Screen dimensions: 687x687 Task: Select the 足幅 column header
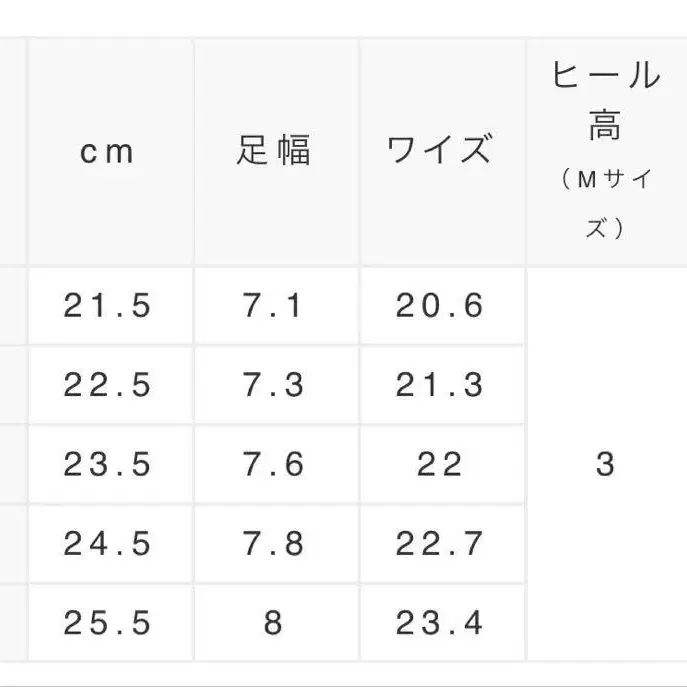(x=274, y=152)
